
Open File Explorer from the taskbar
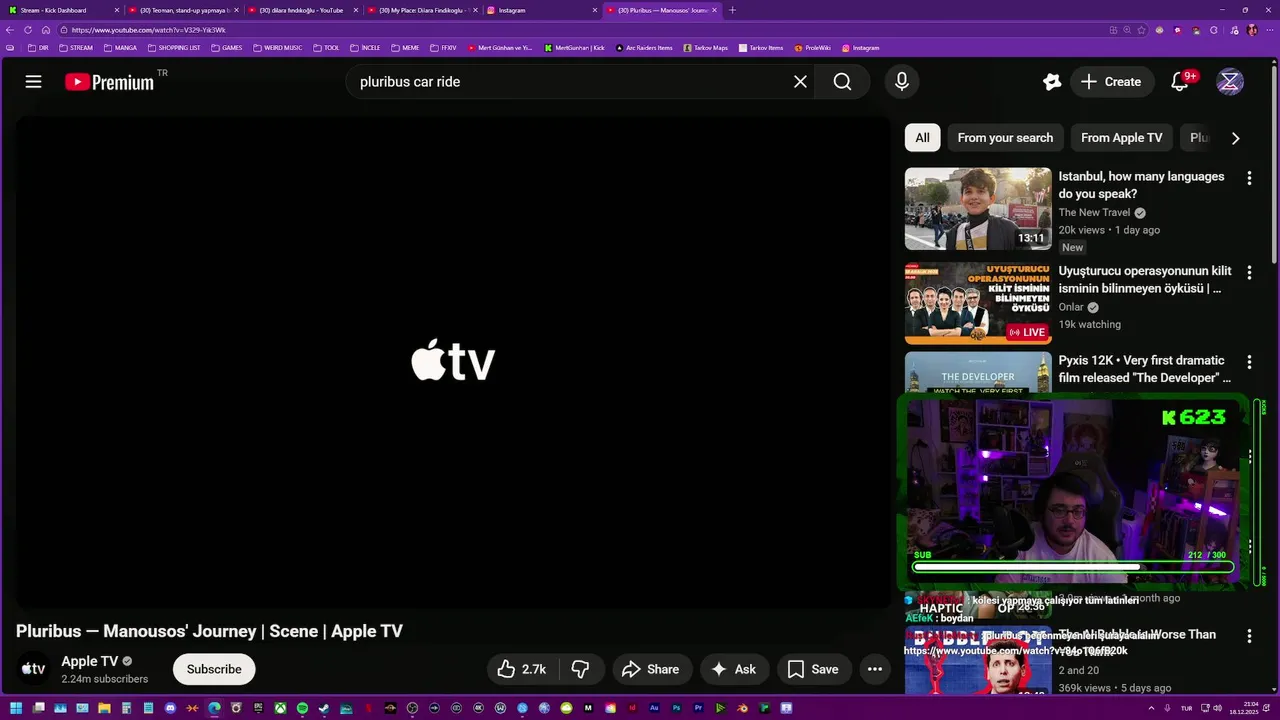click(x=104, y=709)
